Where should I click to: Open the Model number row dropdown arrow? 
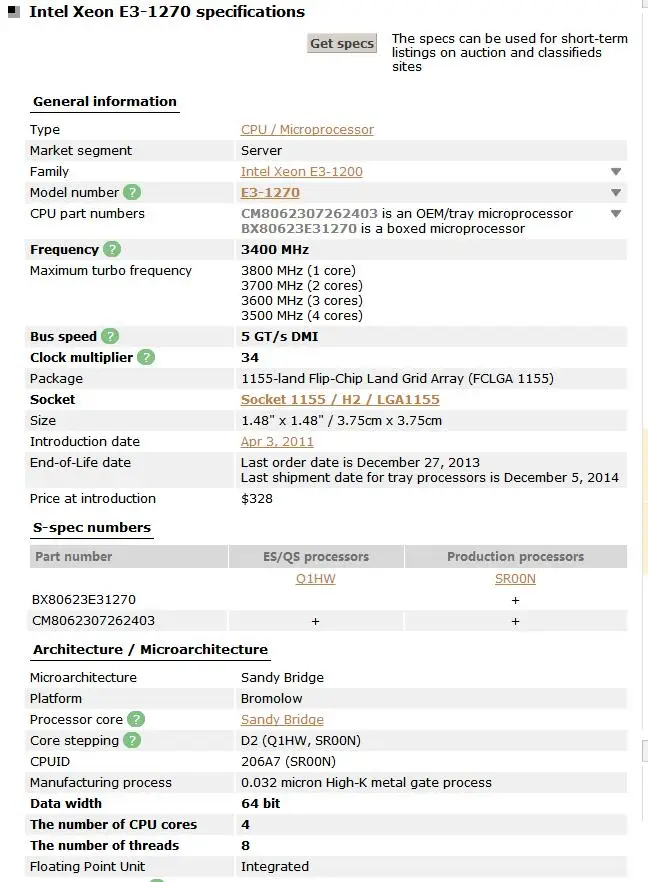coord(616,193)
